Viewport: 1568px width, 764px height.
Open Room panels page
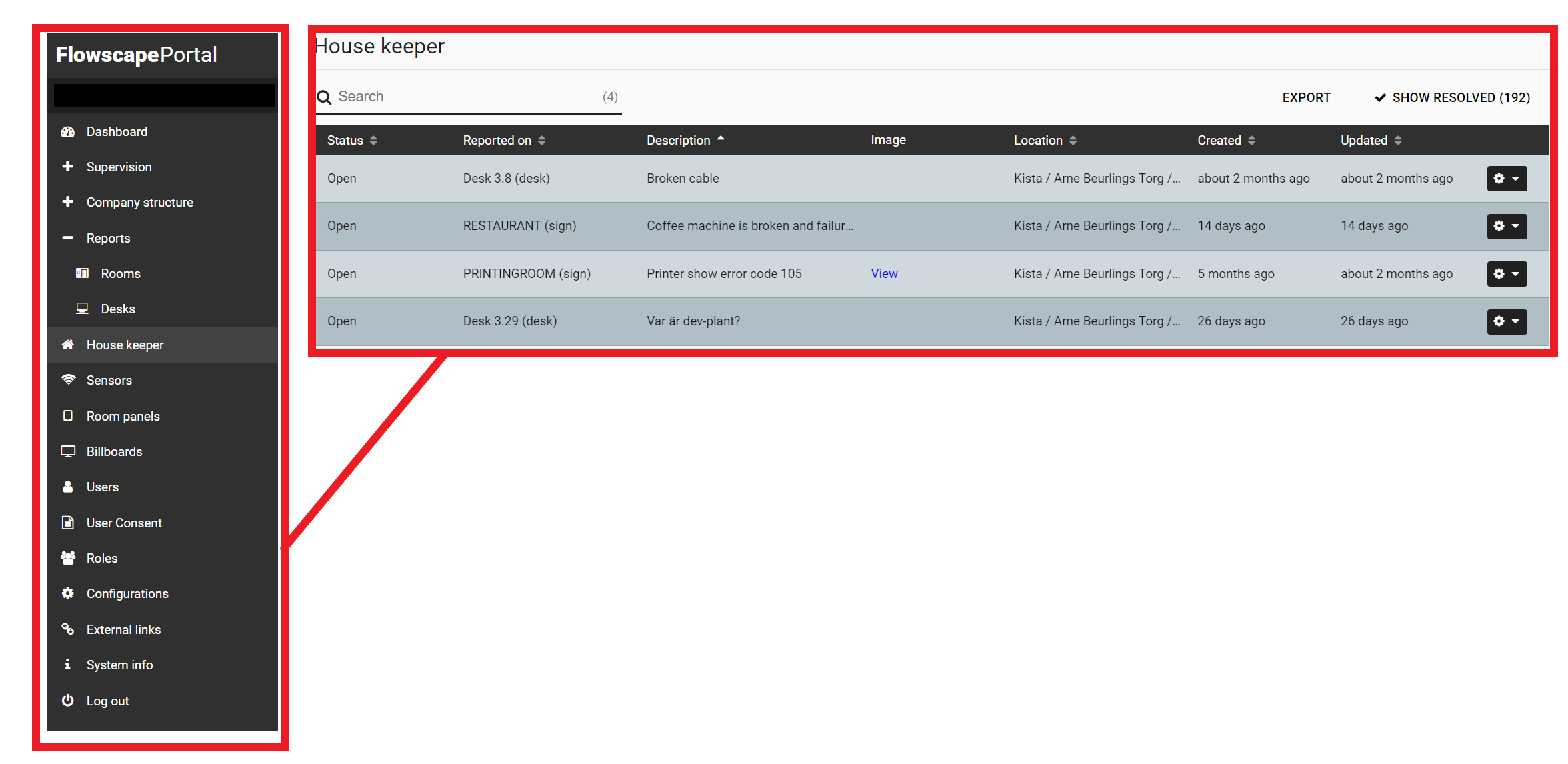click(x=123, y=417)
